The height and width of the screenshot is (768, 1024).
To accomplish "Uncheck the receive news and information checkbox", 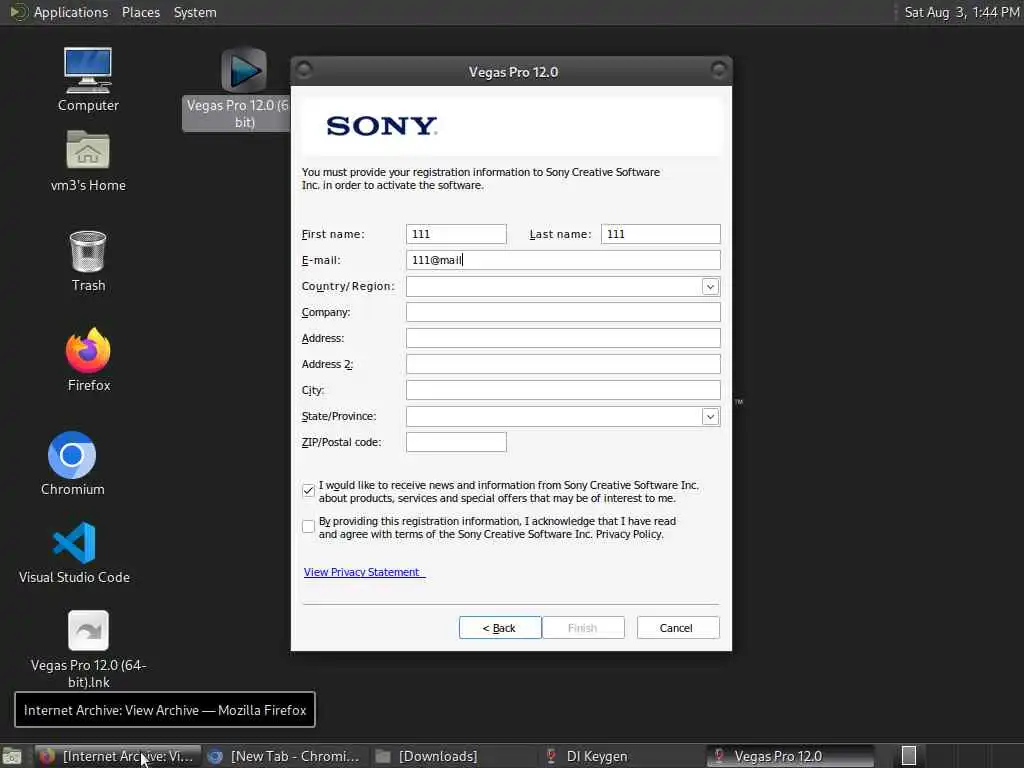I will 308,490.
